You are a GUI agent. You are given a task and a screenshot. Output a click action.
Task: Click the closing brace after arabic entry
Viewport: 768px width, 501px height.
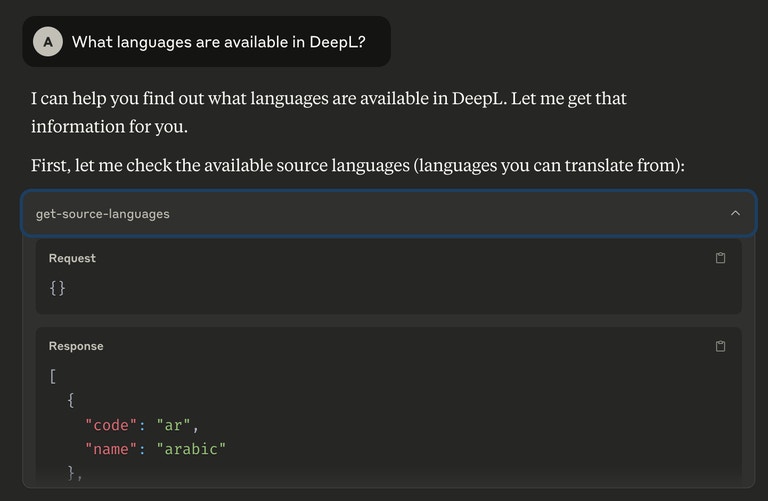coord(72,472)
